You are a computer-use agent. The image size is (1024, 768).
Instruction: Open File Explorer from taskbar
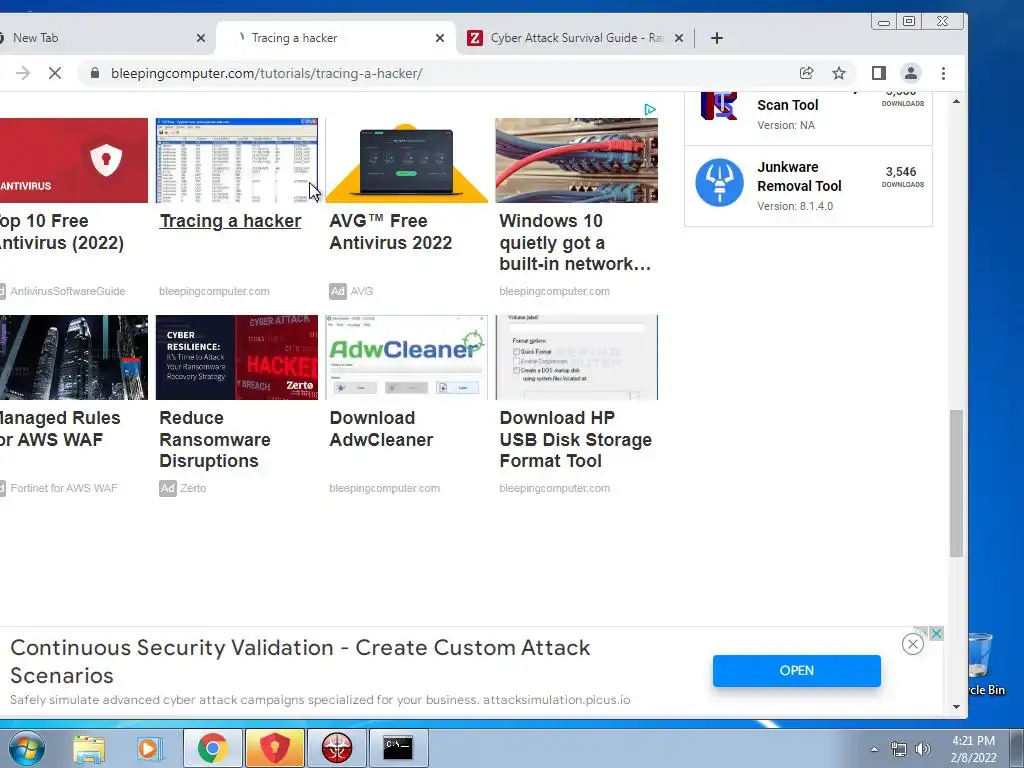click(x=89, y=748)
